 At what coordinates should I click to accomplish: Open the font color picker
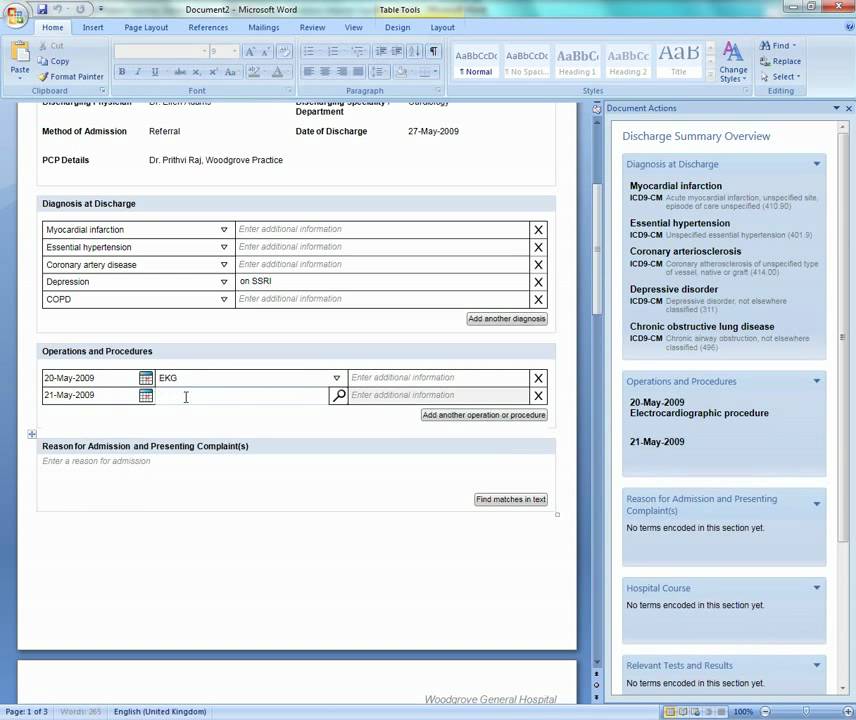(x=280, y=72)
